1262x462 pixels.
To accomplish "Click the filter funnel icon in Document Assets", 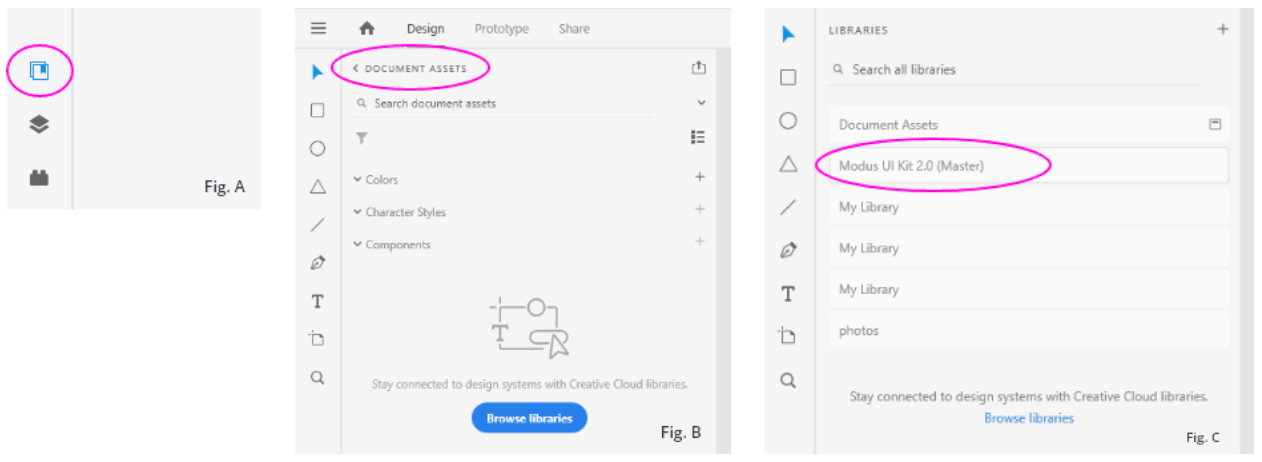I will click(x=362, y=138).
